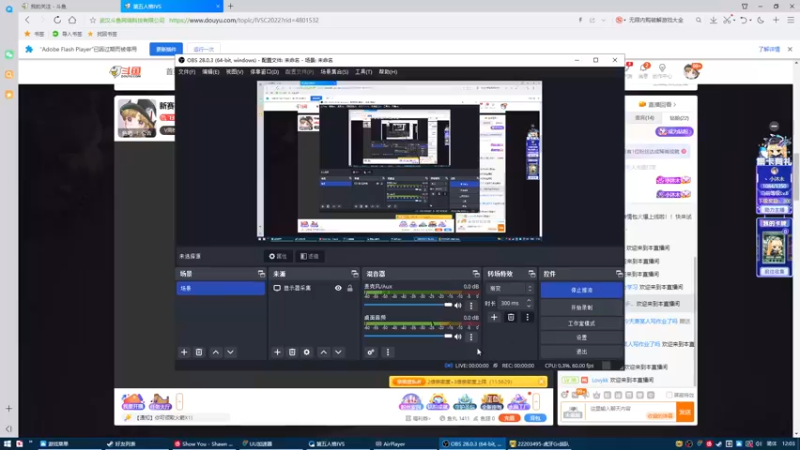Expand the browser address bar dropdown arrow
This screenshot has width=800, height=450.
[x=604, y=20]
